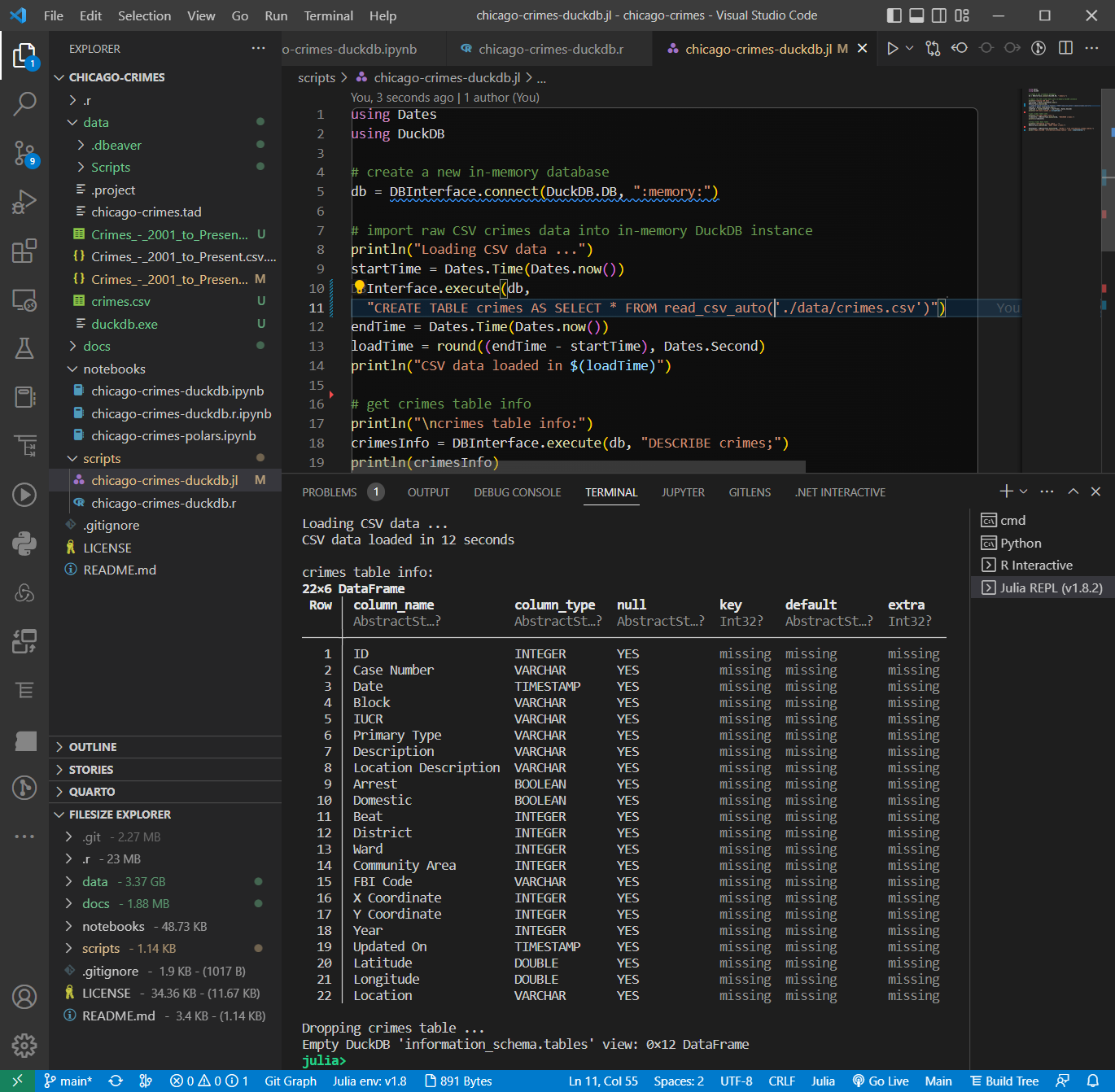Screen dimensions: 1115x1092
Task: Click Synchronize Changes icon in status bar
Action: pos(116,1081)
